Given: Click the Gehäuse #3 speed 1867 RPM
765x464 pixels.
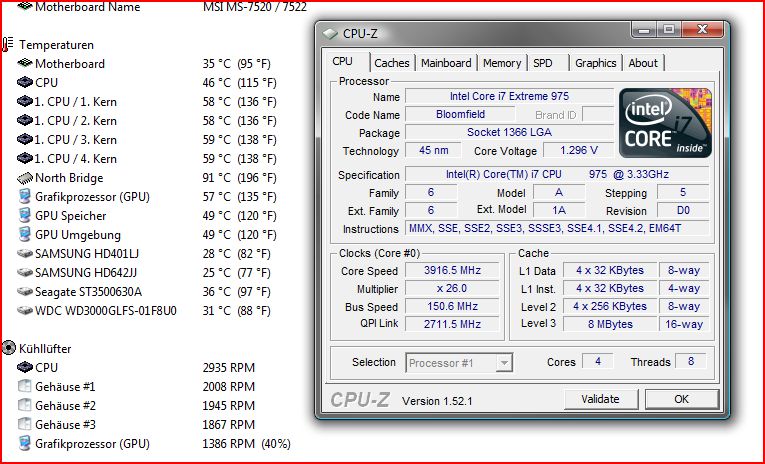Looking at the screenshot, I should 229,424.
